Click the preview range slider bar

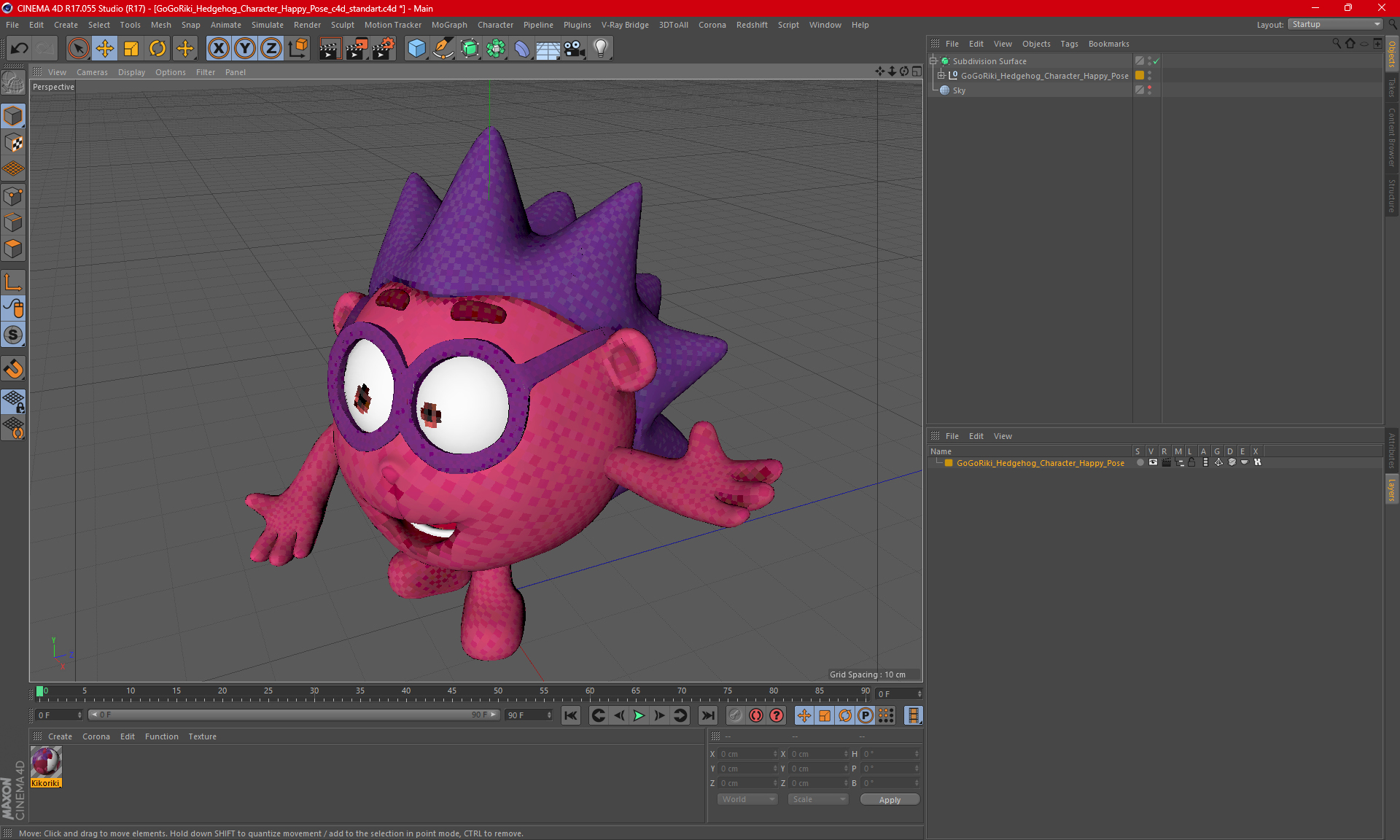click(x=294, y=715)
